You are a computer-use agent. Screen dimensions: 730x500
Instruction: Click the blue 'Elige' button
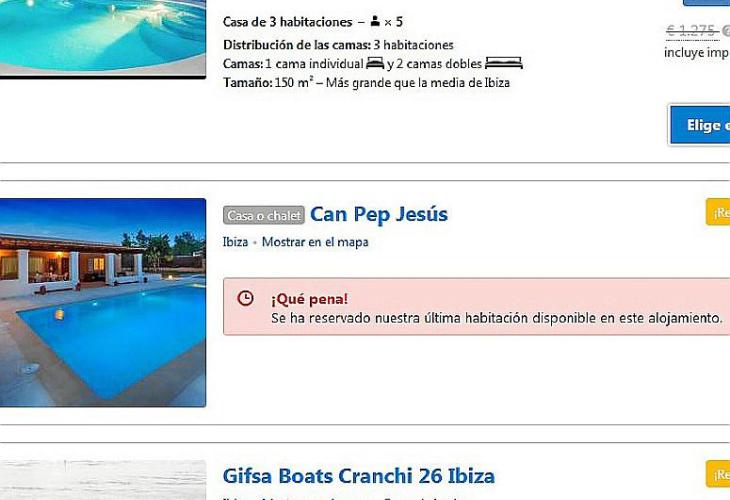point(700,125)
